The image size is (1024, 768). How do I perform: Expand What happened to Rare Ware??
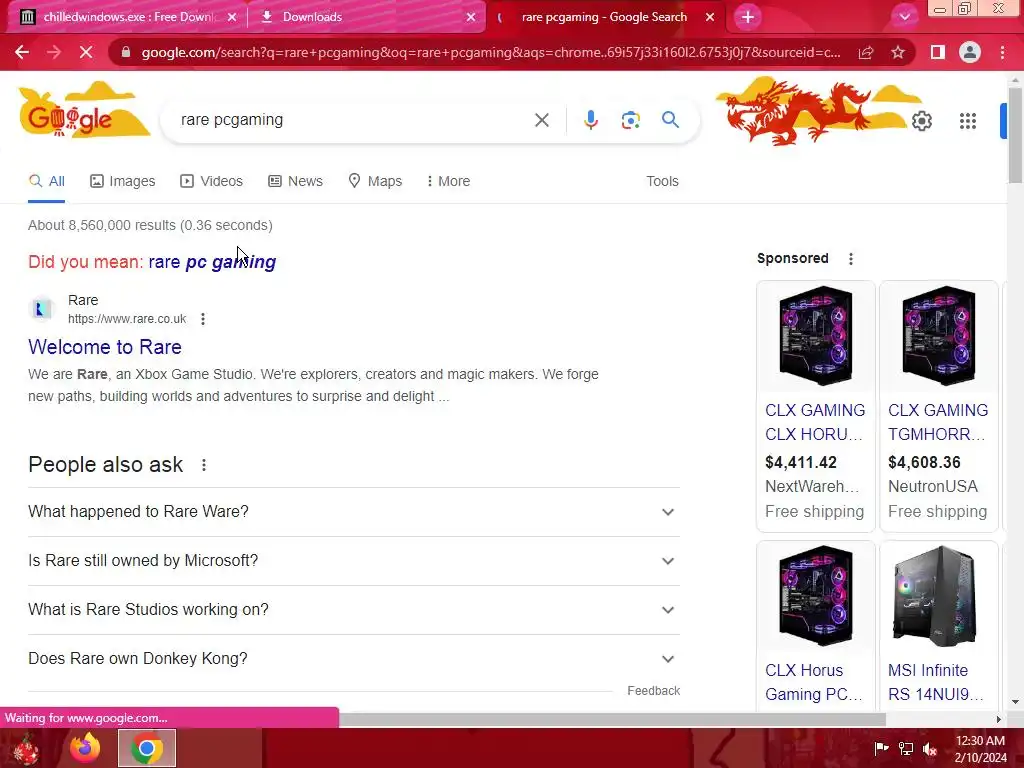click(x=354, y=511)
